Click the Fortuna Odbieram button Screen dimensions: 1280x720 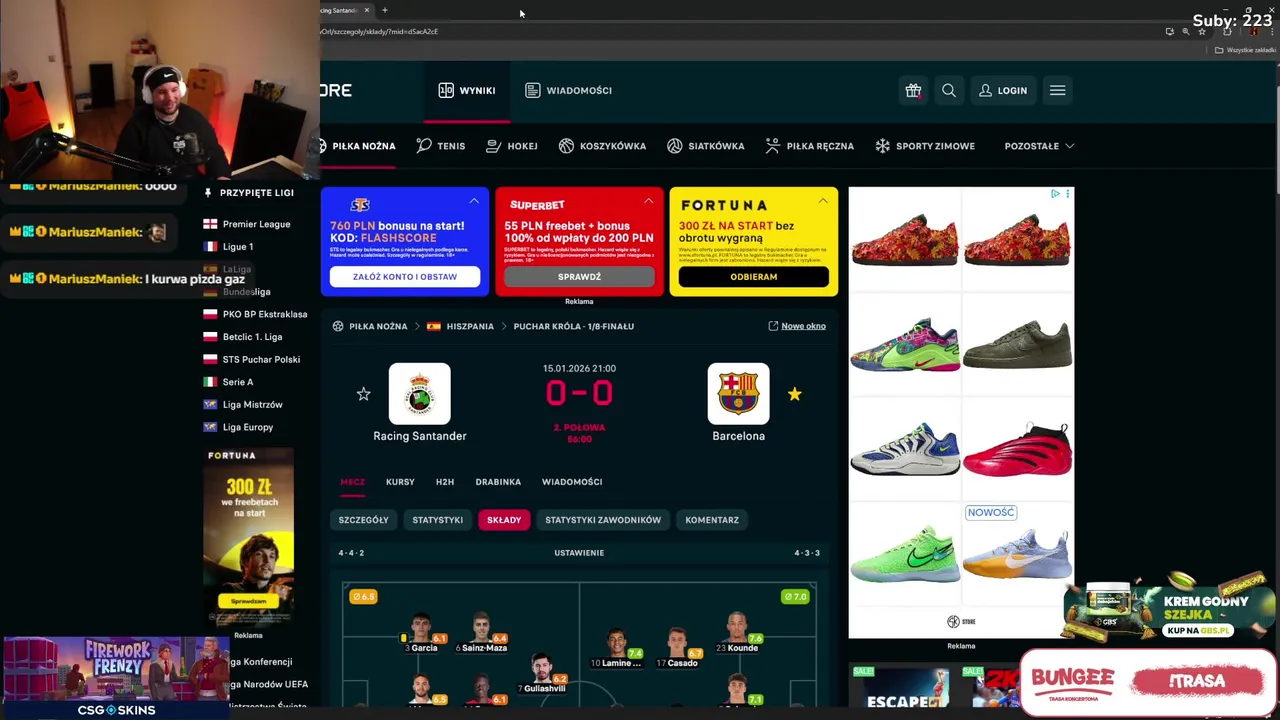753,277
